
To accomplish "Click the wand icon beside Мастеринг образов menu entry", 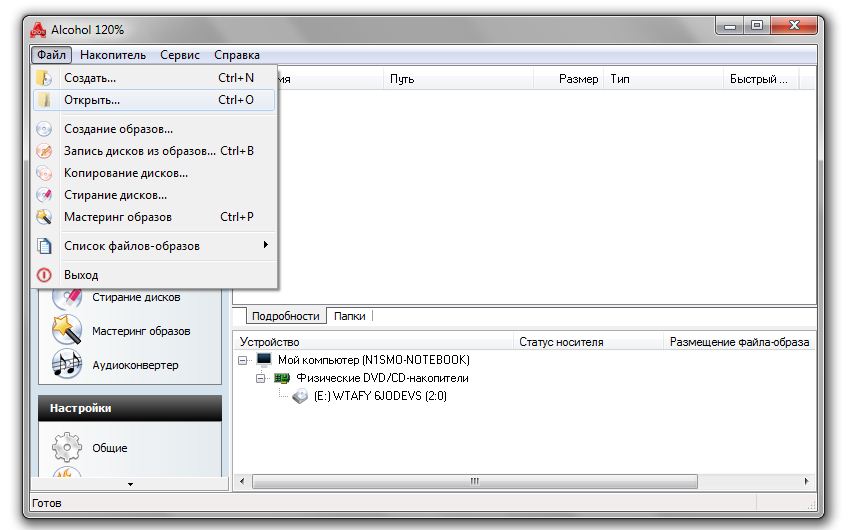I will tap(44, 217).
